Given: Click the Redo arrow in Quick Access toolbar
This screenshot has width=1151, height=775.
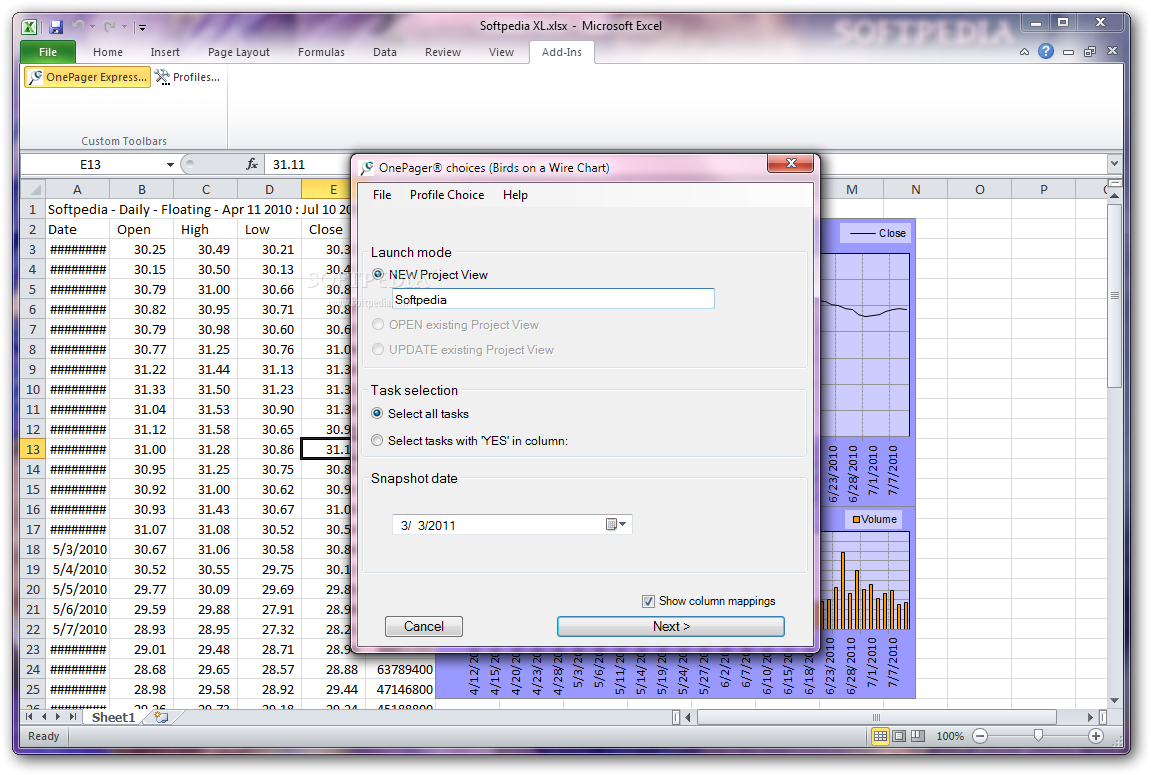Looking at the screenshot, I should click(x=109, y=26).
